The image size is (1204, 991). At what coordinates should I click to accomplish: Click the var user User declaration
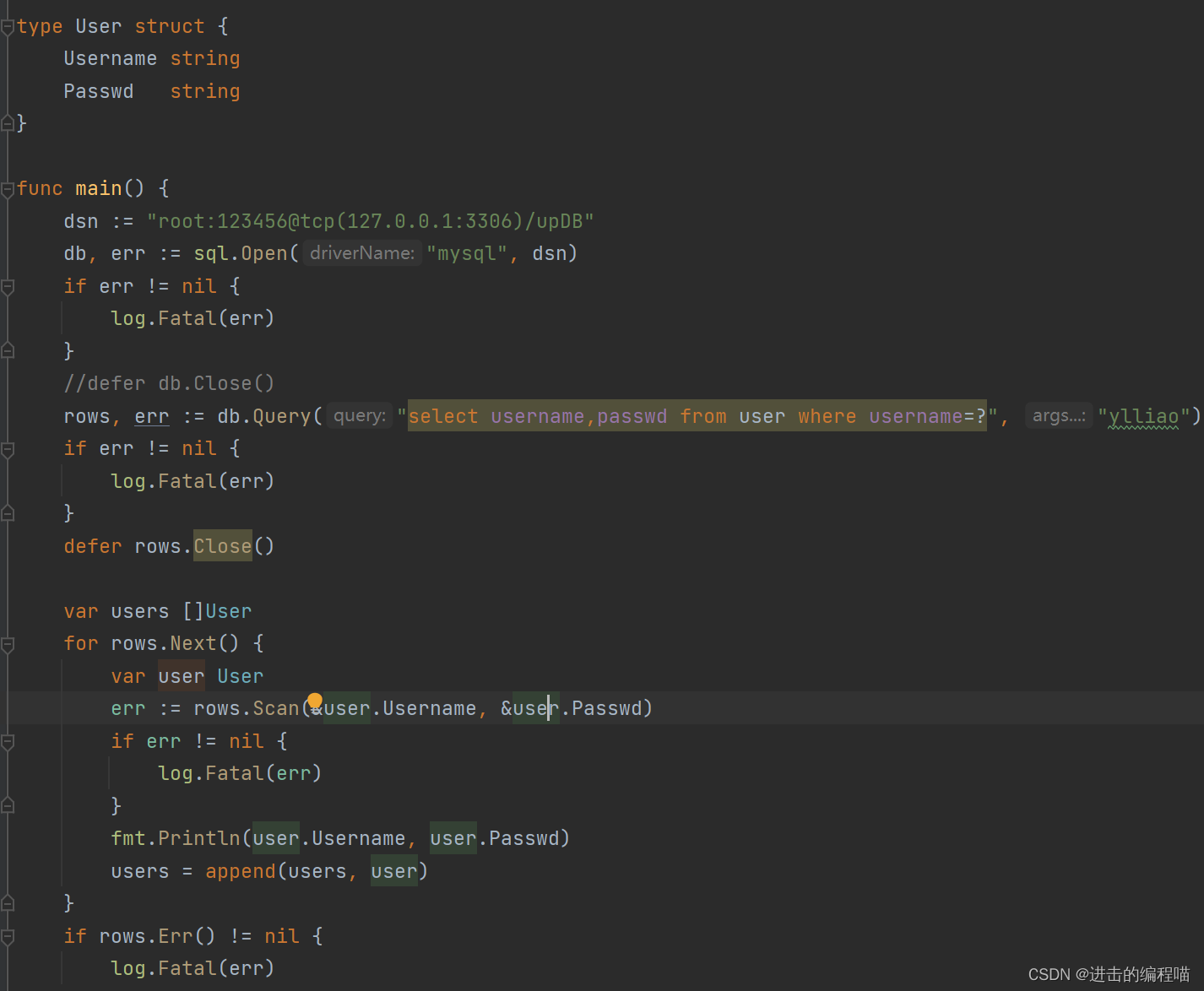click(187, 676)
